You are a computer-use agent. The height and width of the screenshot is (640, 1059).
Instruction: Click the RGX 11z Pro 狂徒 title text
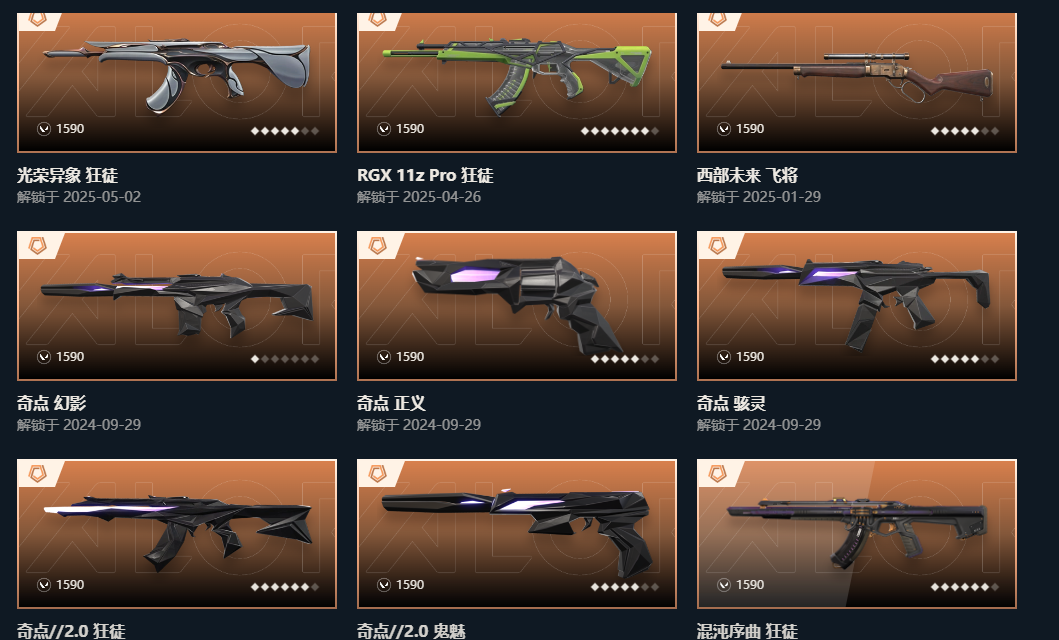pyautogui.click(x=425, y=176)
